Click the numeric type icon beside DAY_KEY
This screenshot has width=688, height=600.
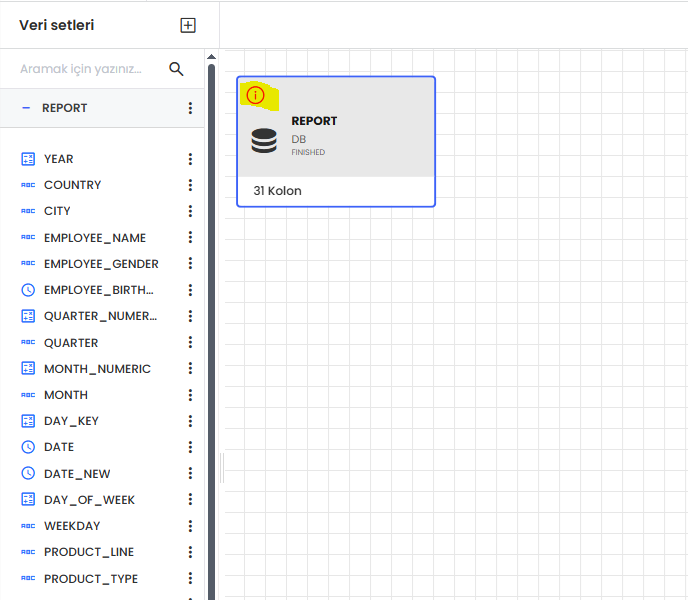(28, 421)
